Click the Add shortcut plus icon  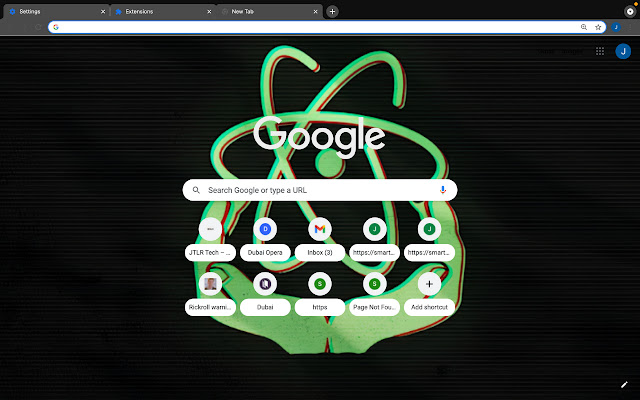429,284
